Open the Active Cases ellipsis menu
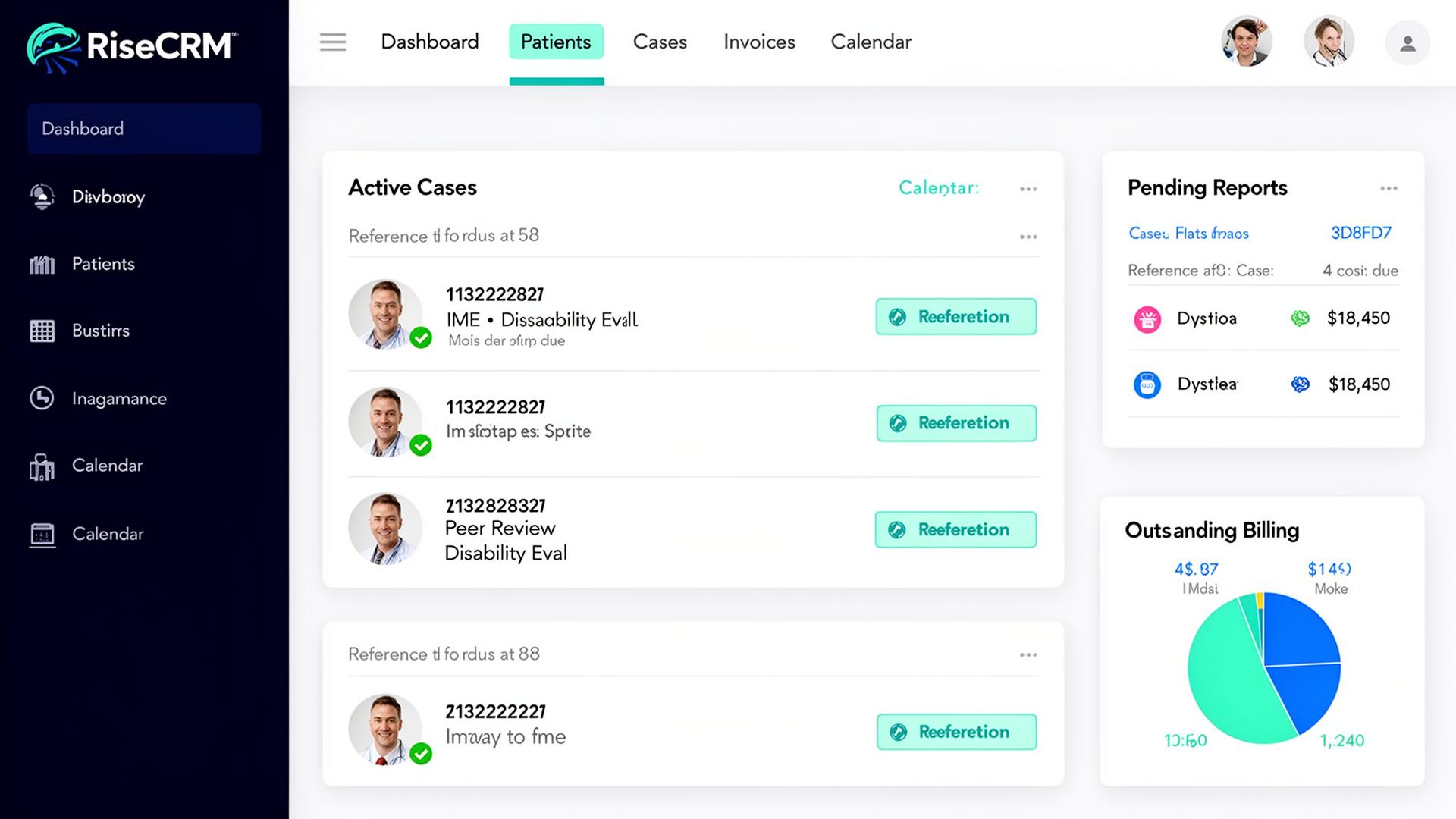The image size is (1456, 819). pos(1028,189)
